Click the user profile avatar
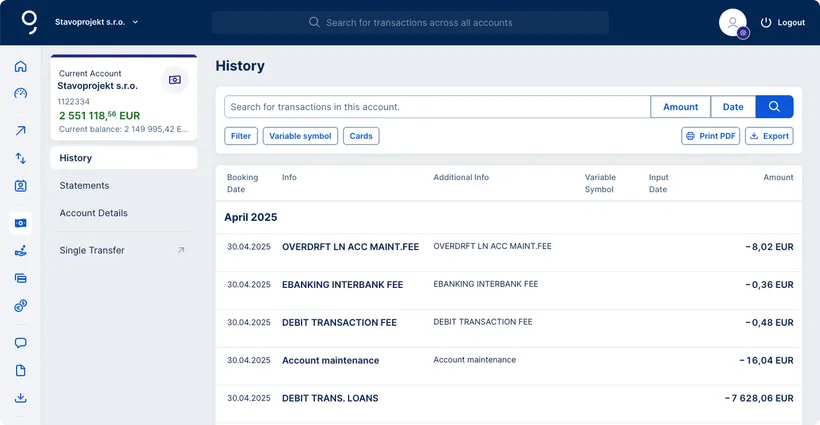 pos(733,22)
